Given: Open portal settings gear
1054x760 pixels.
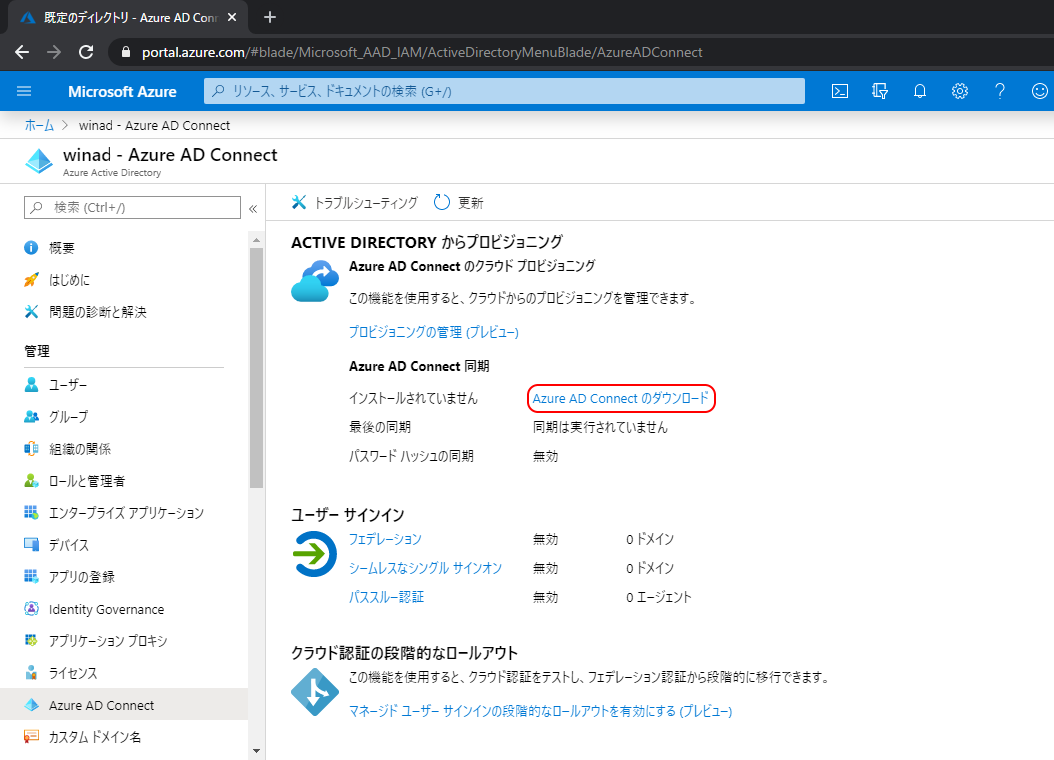Looking at the screenshot, I should pos(960,91).
